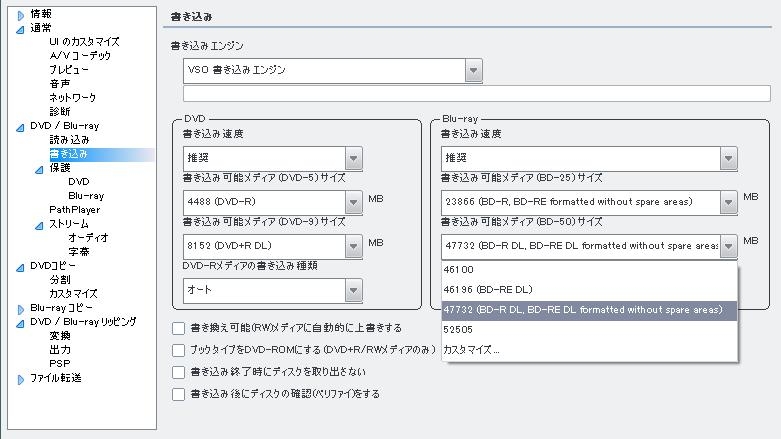Toggle ブックタイプをDVD-ROMにする checkbox

(x=178, y=350)
